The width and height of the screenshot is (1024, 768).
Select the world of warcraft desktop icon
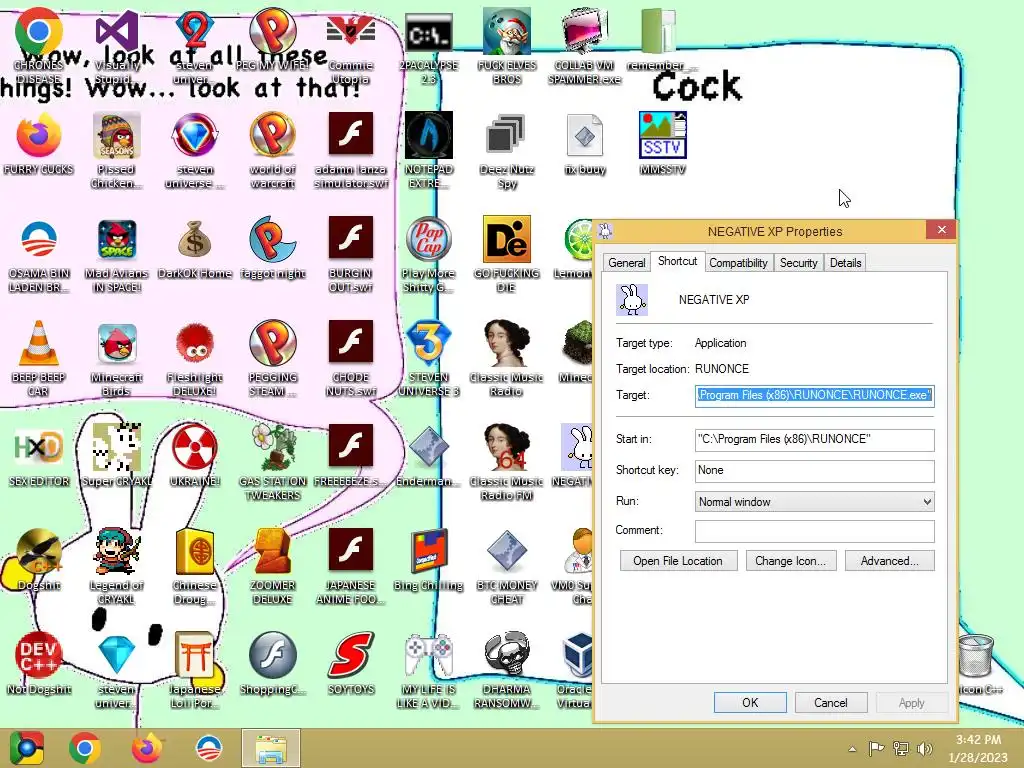(x=272, y=135)
